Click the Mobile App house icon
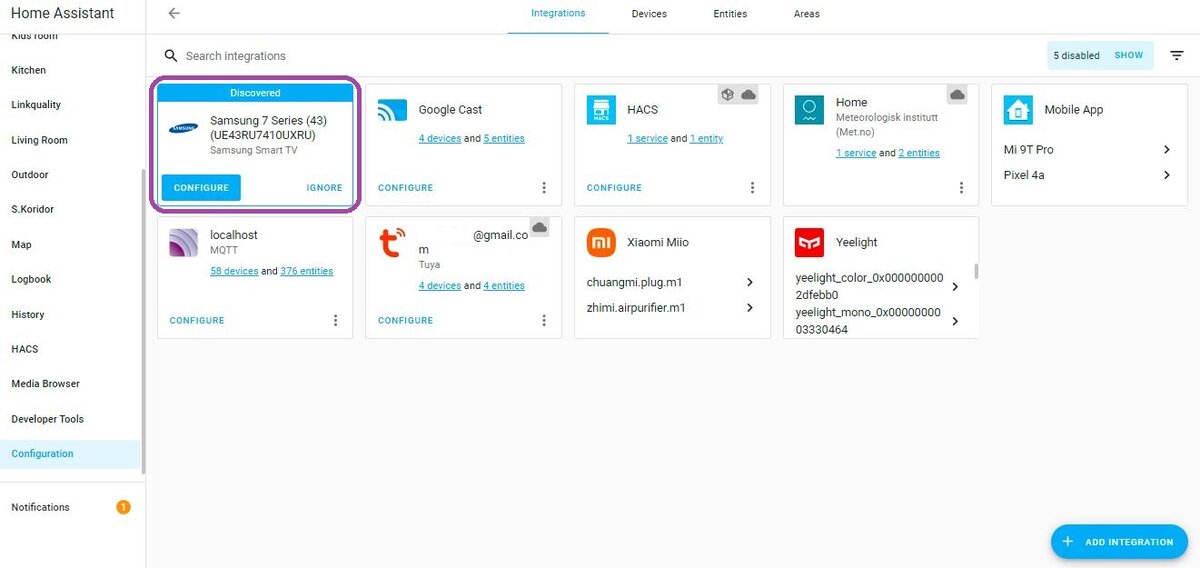1200x568 pixels. click(1018, 110)
